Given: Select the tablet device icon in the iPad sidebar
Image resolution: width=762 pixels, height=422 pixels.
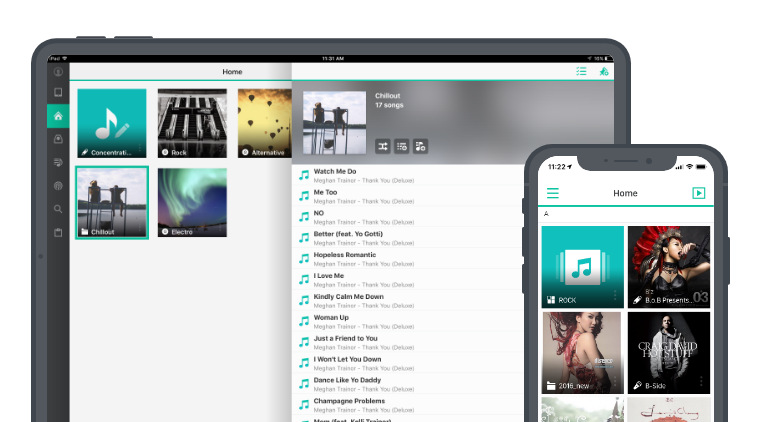Looking at the screenshot, I should (x=58, y=92).
